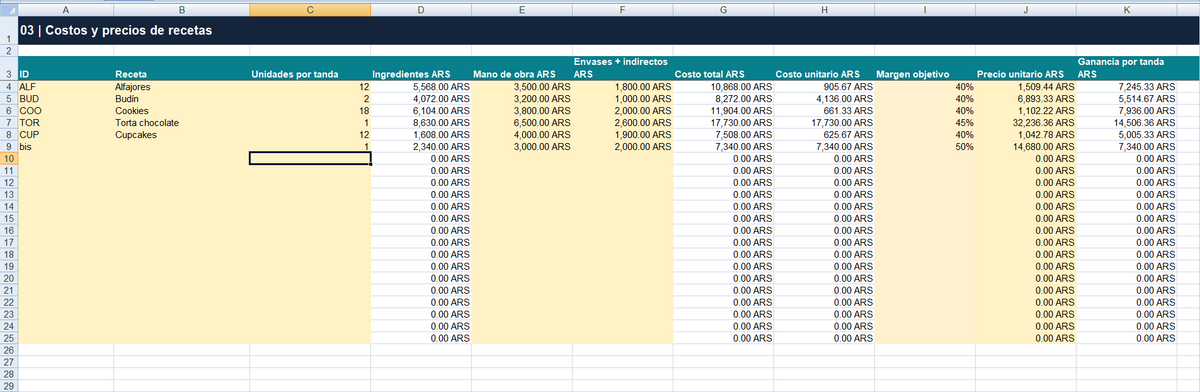Screen dimensions: 1200x392
Task: Select column H header
Action: pyautogui.click(x=825, y=9)
